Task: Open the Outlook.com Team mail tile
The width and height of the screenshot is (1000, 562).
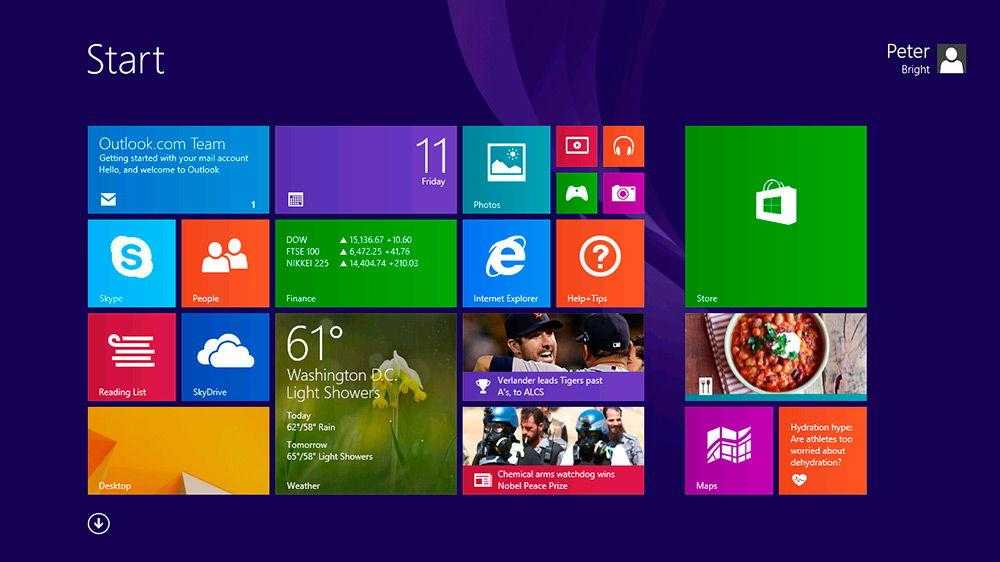Action: [x=178, y=169]
